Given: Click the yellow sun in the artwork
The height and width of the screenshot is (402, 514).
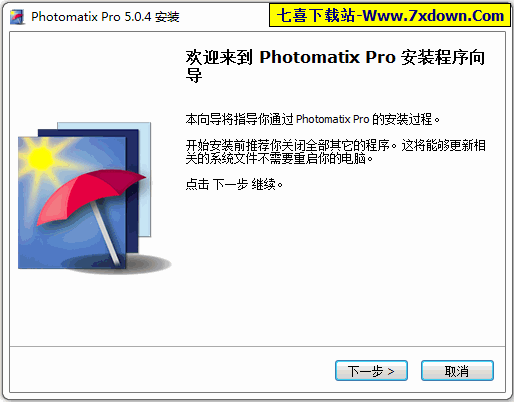Looking at the screenshot, I should (x=41, y=158).
